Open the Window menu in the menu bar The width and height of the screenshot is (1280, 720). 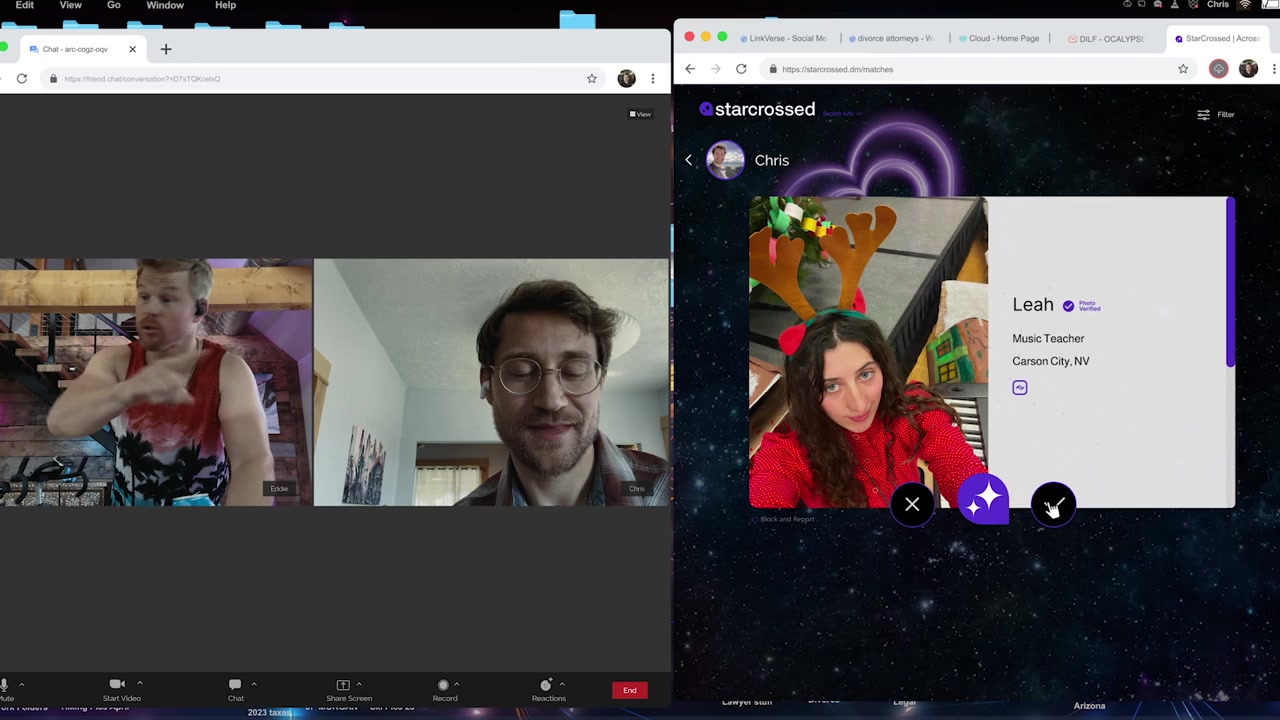click(x=165, y=5)
